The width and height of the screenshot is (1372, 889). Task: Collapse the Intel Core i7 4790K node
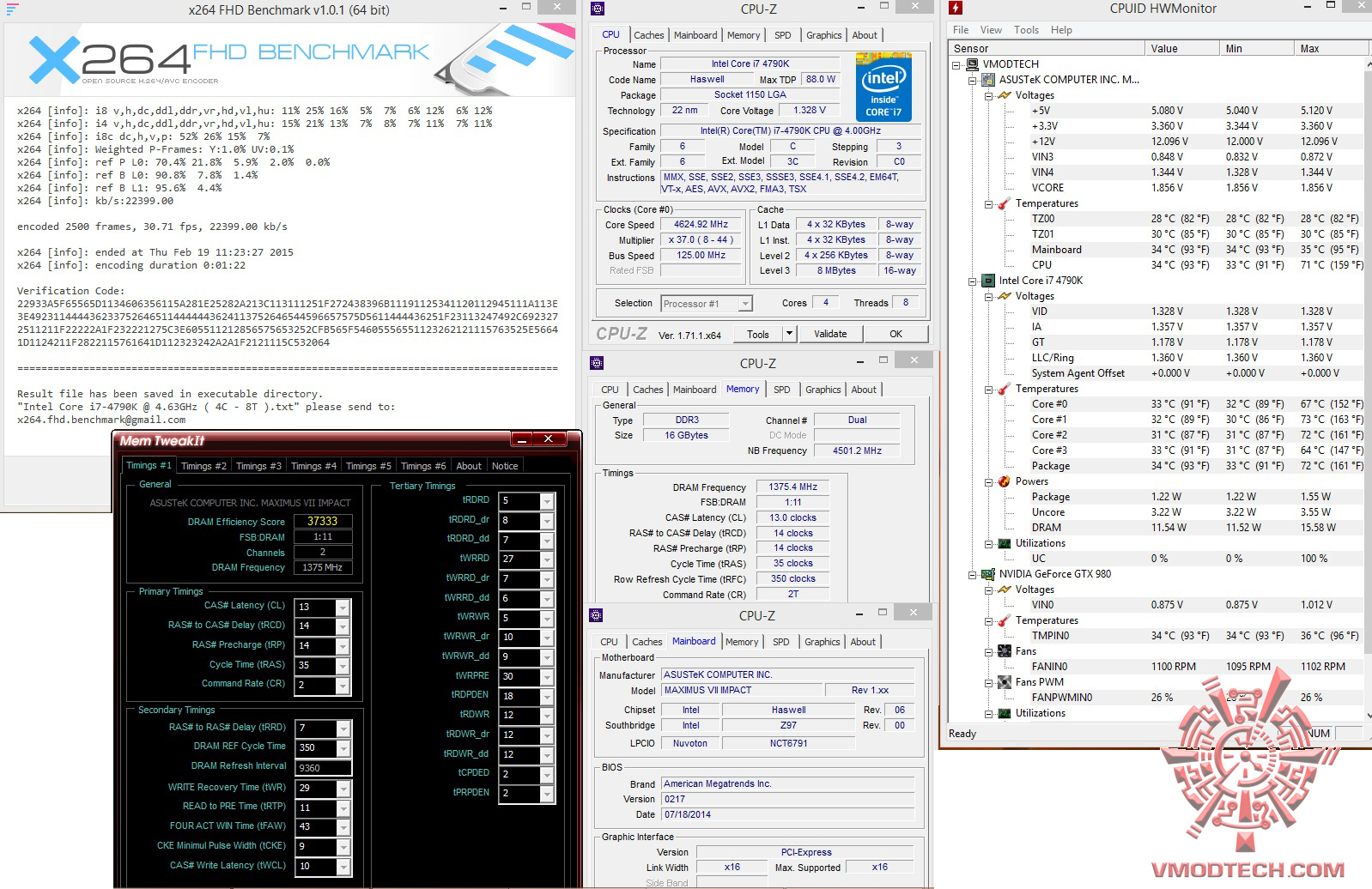pyautogui.click(x=973, y=281)
